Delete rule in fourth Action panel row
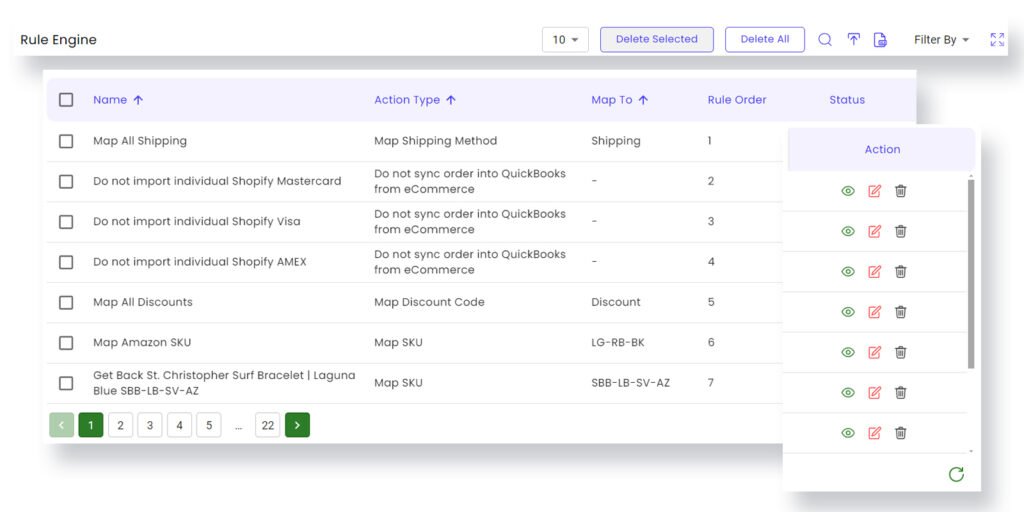Image resolution: width=1024 pixels, height=512 pixels. pyautogui.click(x=901, y=312)
